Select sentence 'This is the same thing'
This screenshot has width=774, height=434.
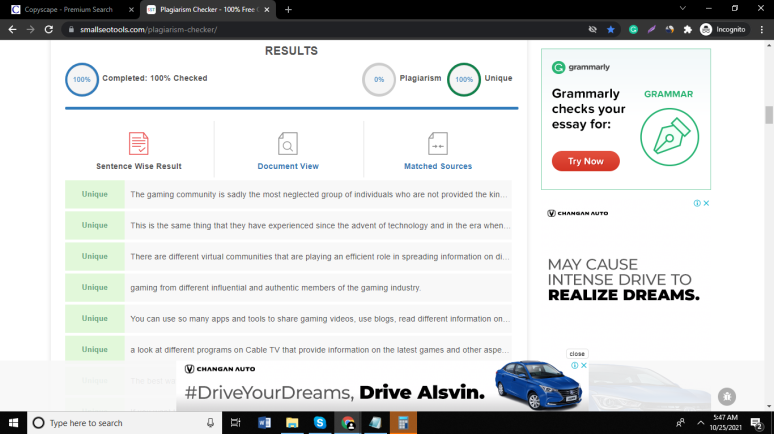pyautogui.click(x=318, y=225)
